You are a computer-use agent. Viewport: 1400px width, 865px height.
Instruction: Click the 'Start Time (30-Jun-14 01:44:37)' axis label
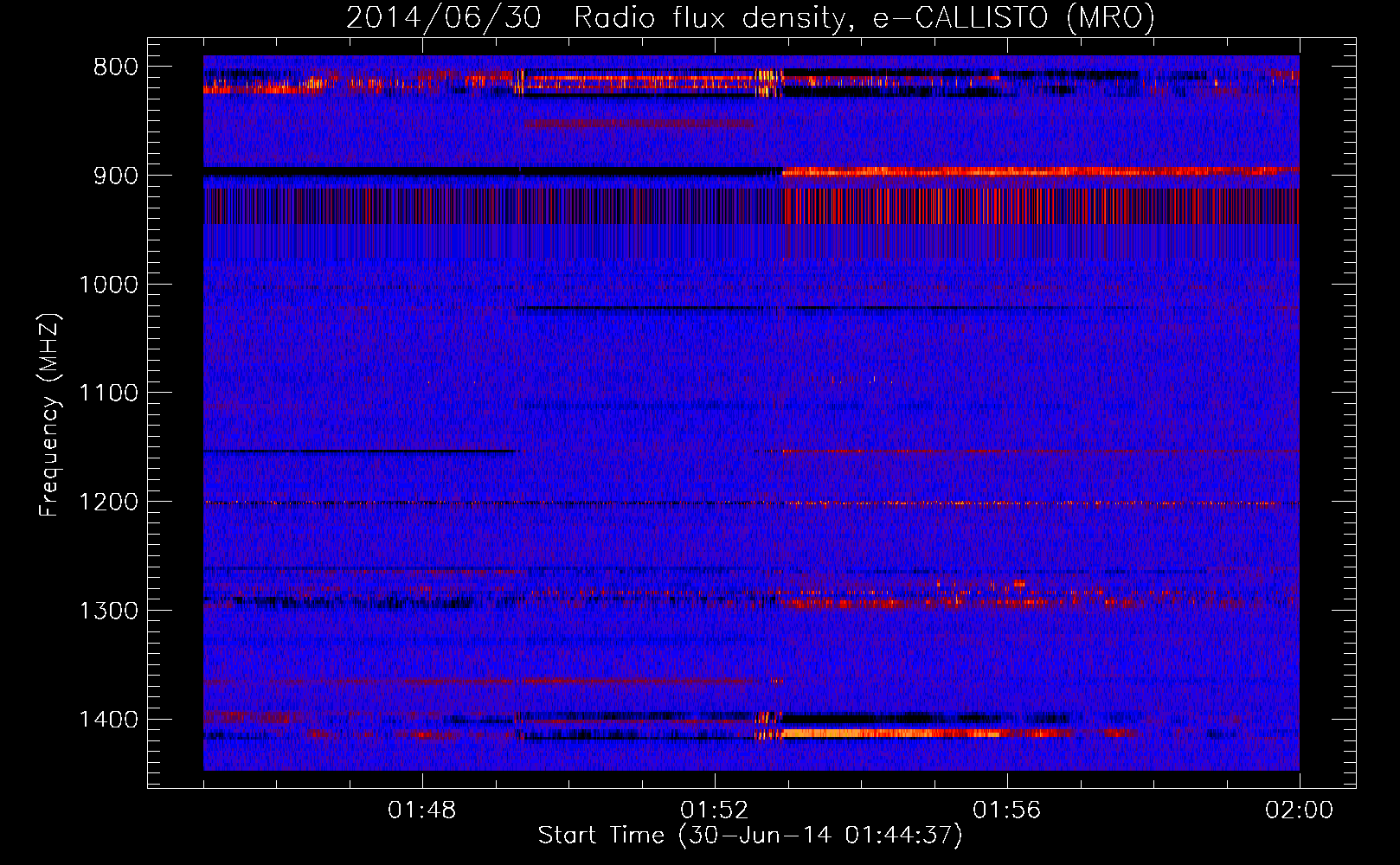click(750, 836)
